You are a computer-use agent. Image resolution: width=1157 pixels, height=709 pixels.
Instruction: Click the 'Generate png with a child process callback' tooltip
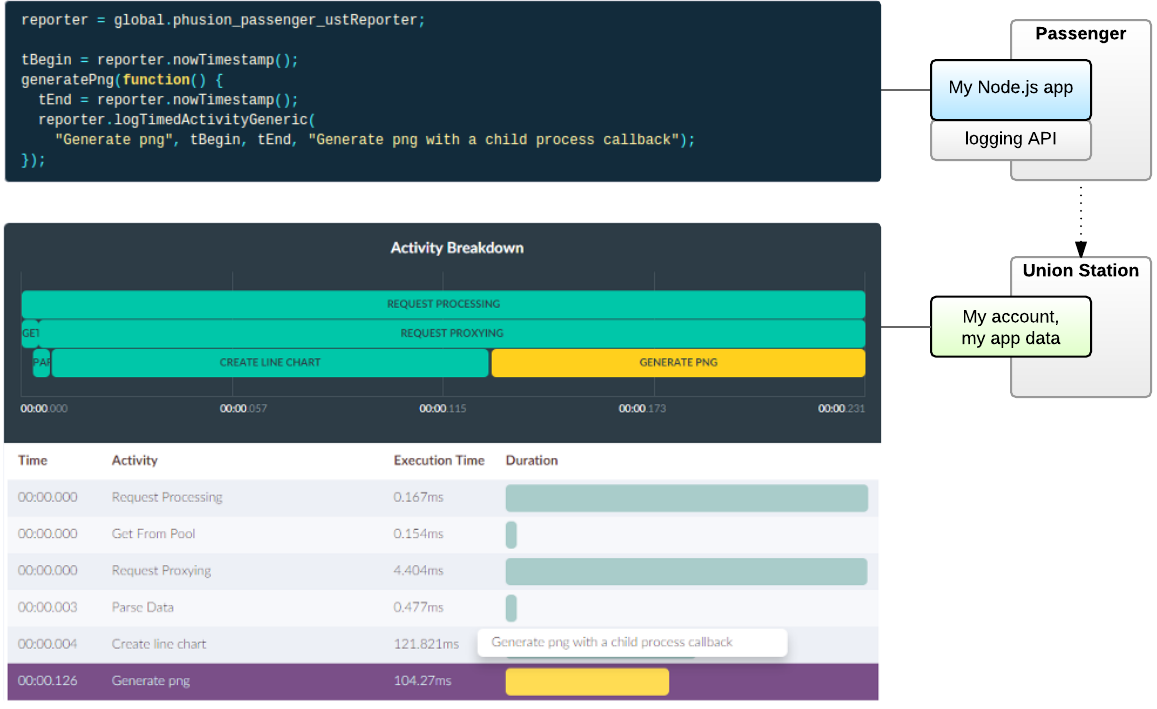[632, 643]
